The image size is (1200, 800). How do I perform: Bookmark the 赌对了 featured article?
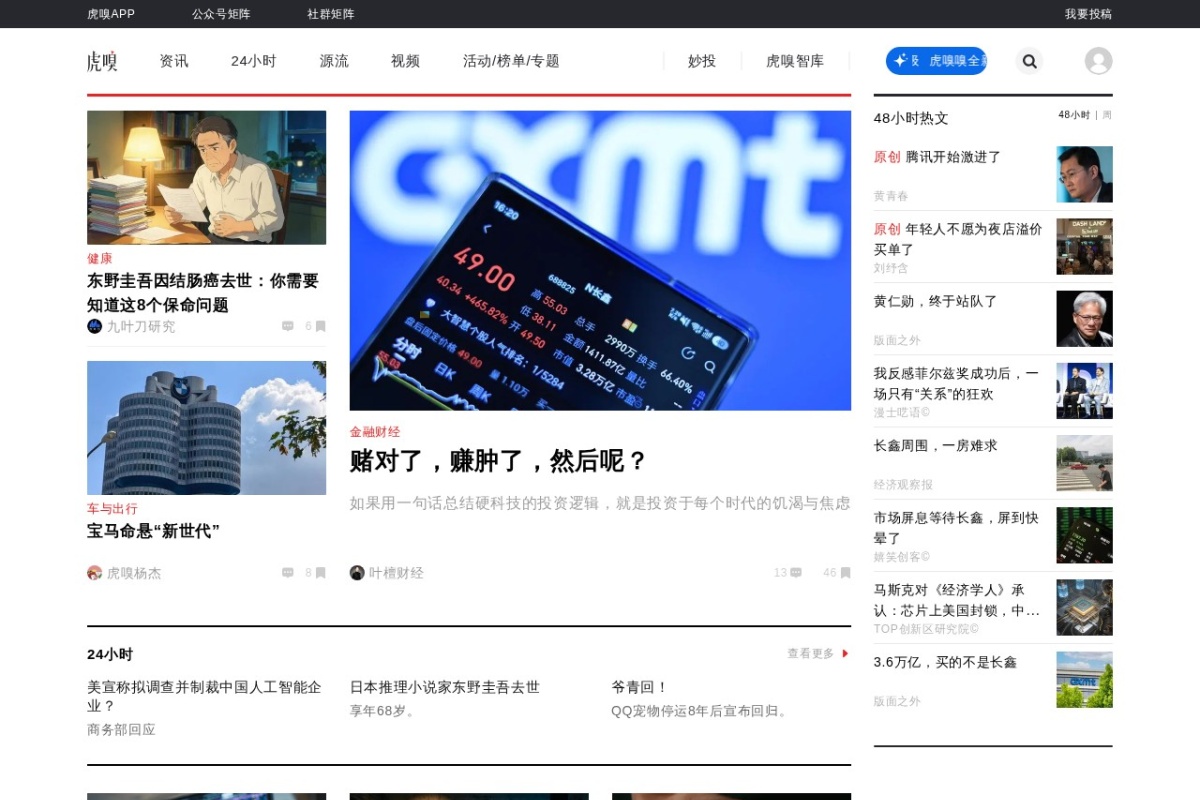(845, 573)
